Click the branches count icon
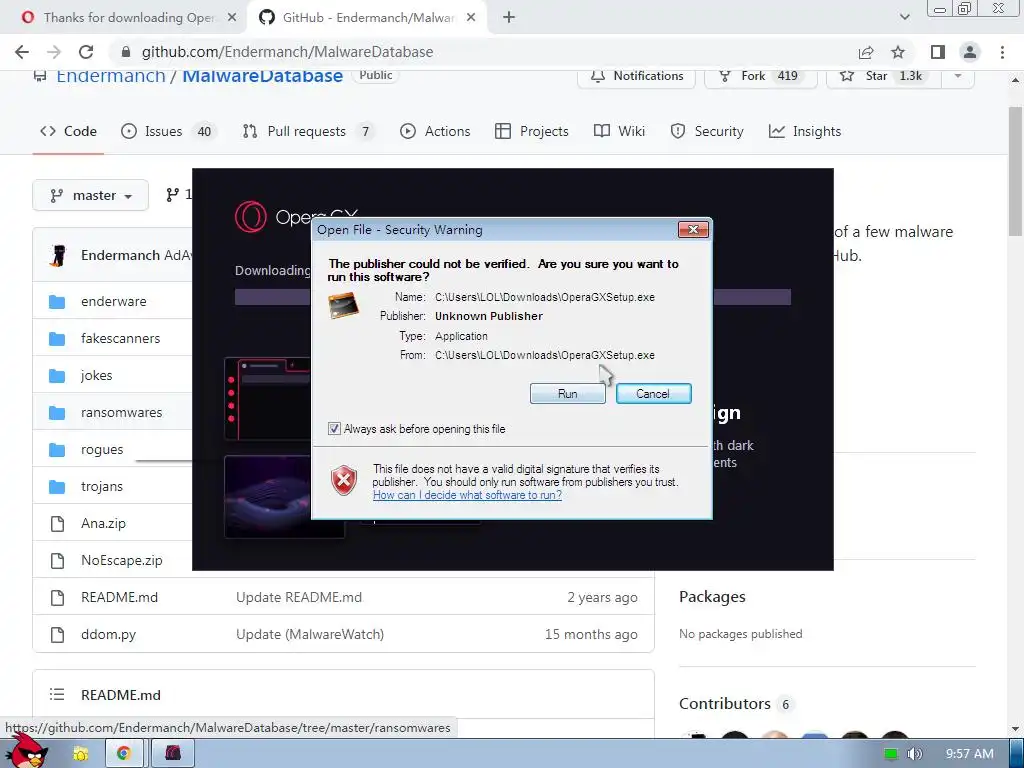The height and width of the screenshot is (768, 1024). (172, 195)
